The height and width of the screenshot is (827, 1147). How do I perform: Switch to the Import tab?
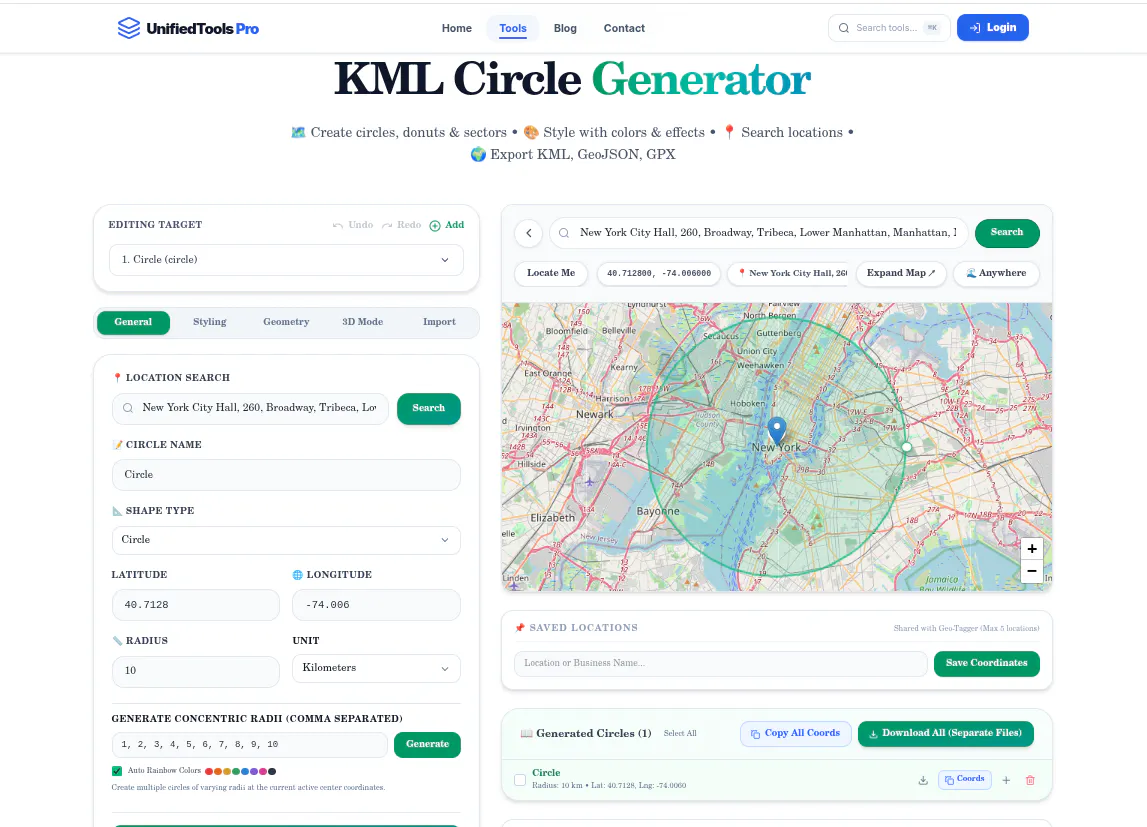coord(439,322)
